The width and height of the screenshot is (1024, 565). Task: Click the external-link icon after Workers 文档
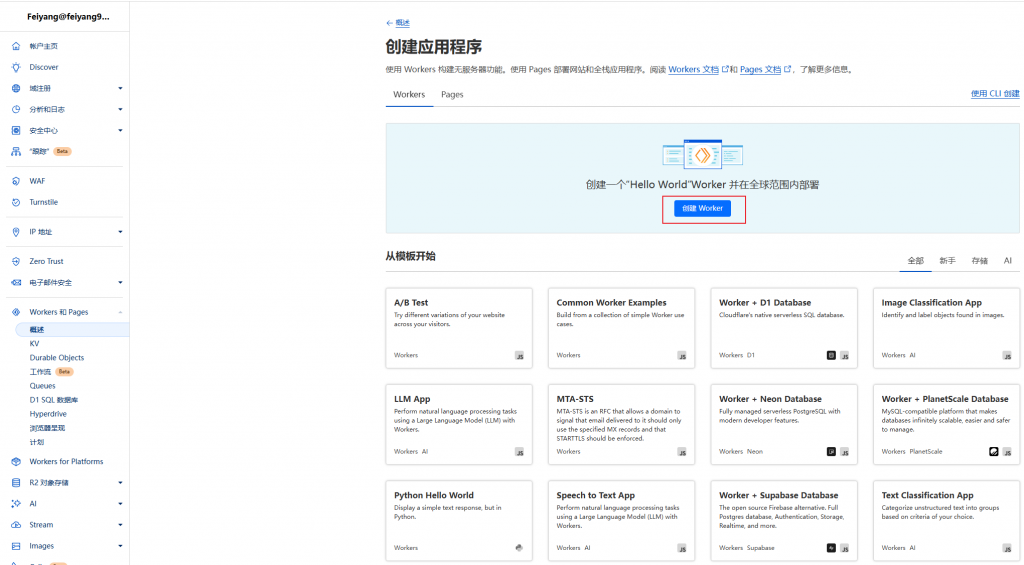pos(725,69)
